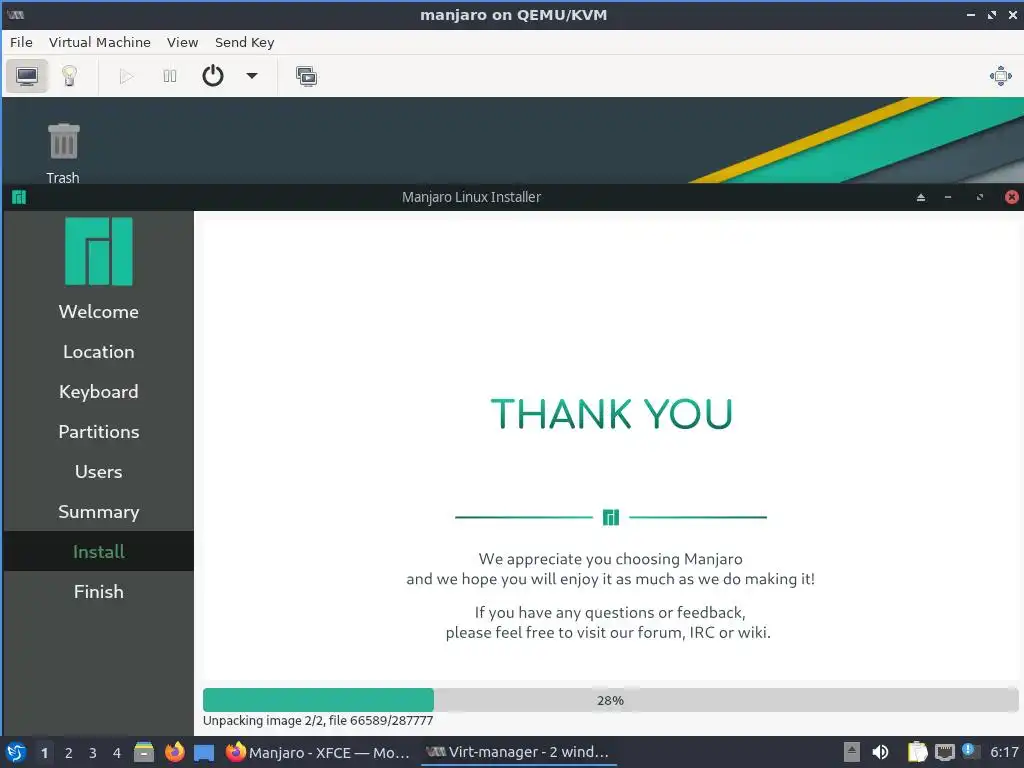Screen dimensions: 1024x768
Task: Click the THANK YOU slideshow heading
Action: pyautogui.click(x=611, y=414)
